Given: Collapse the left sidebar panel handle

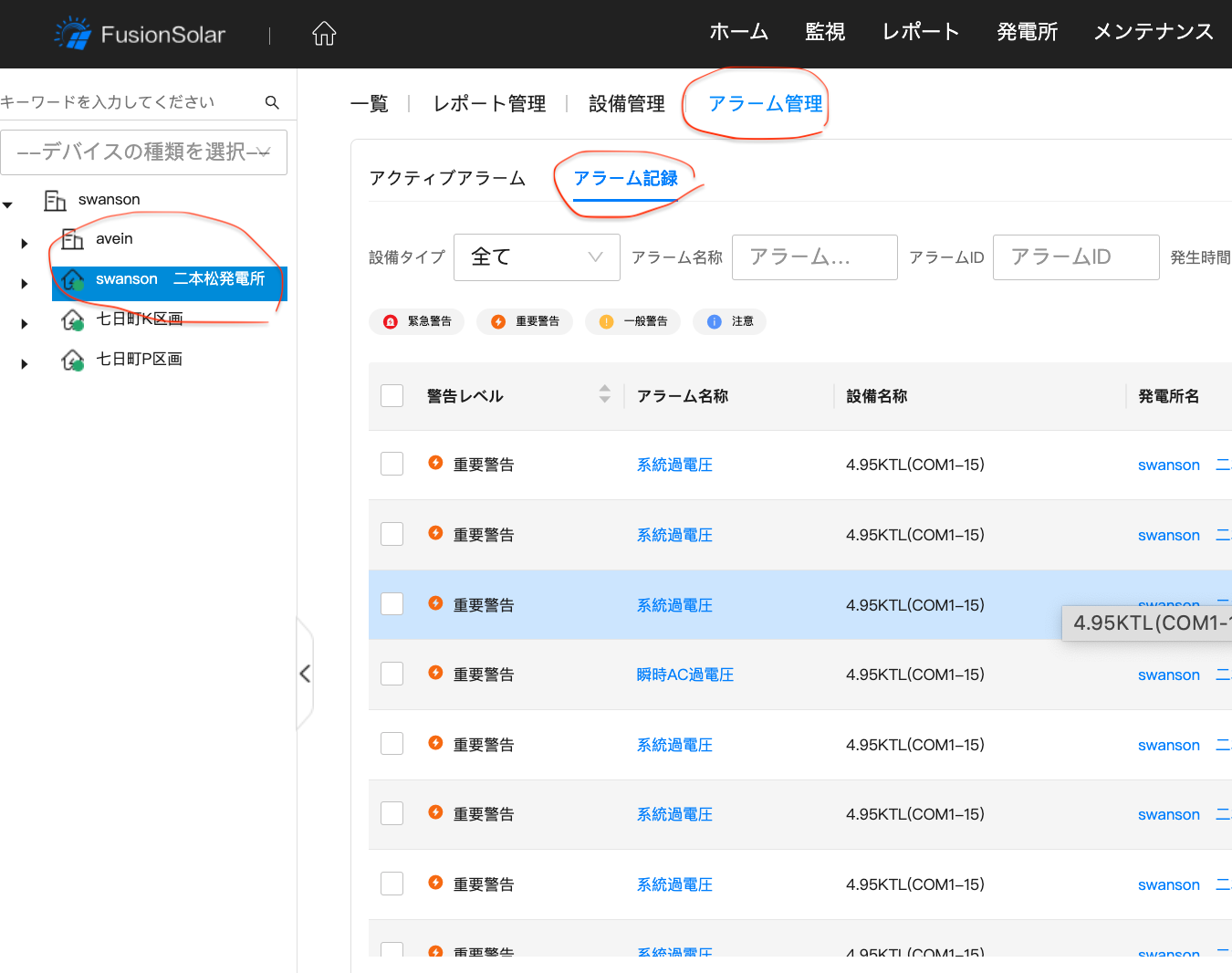Looking at the screenshot, I should tap(305, 675).
